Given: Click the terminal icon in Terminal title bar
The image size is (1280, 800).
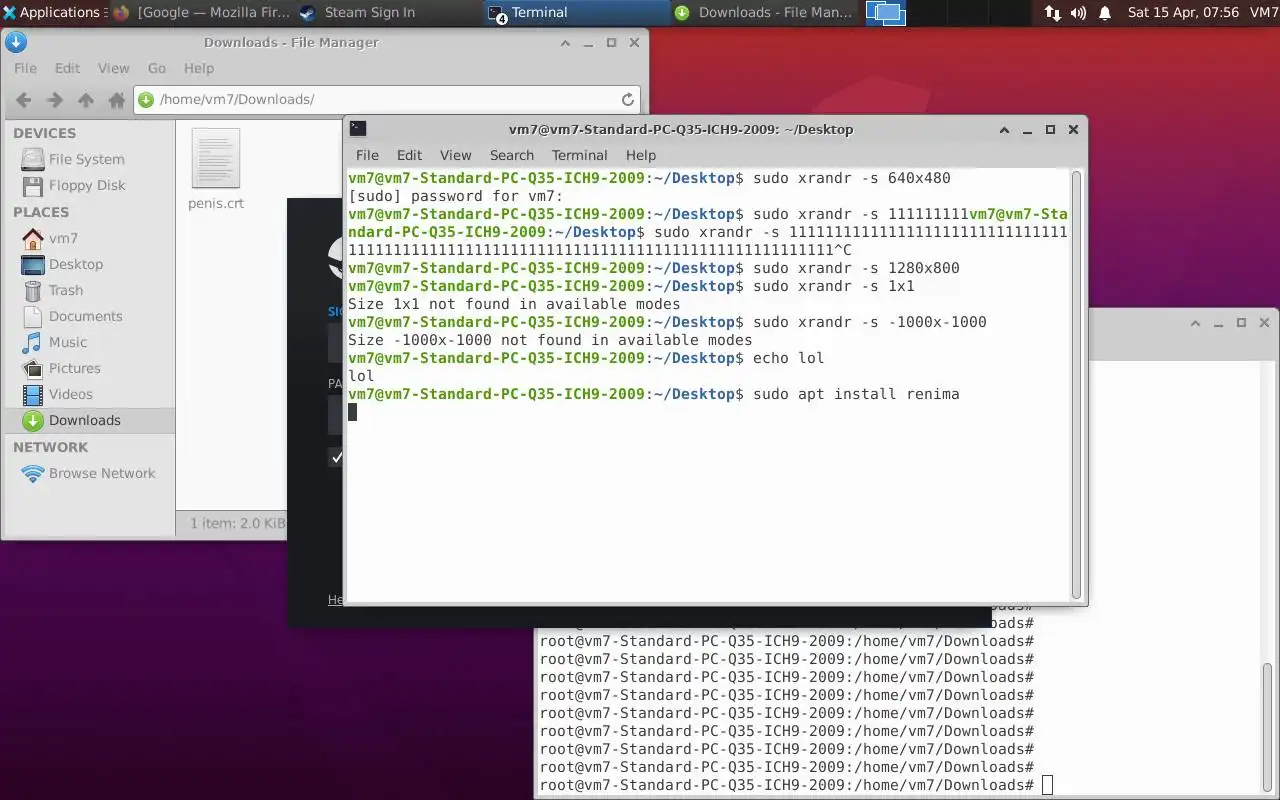Looking at the screenshot, I should point(358,129).
